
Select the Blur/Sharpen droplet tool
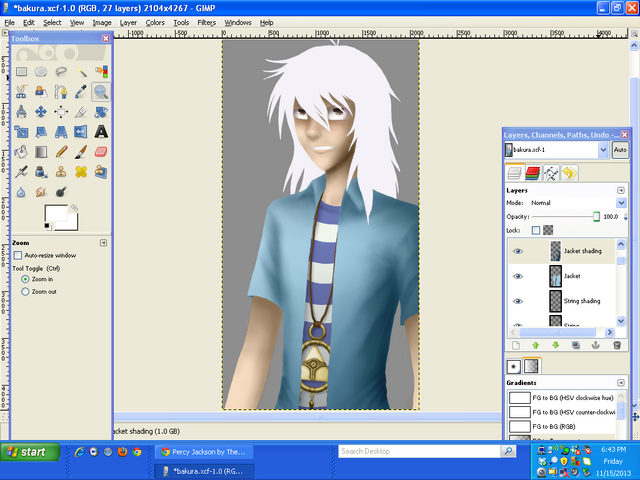pos(21,192)
